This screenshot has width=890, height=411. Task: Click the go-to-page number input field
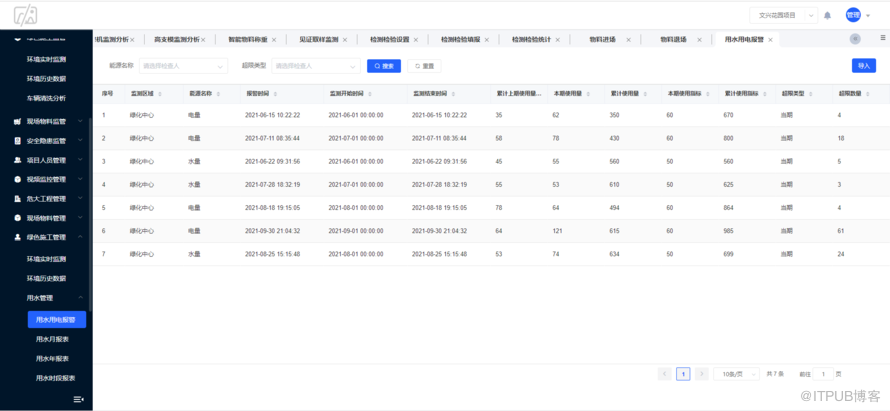[x=823, y=374]
